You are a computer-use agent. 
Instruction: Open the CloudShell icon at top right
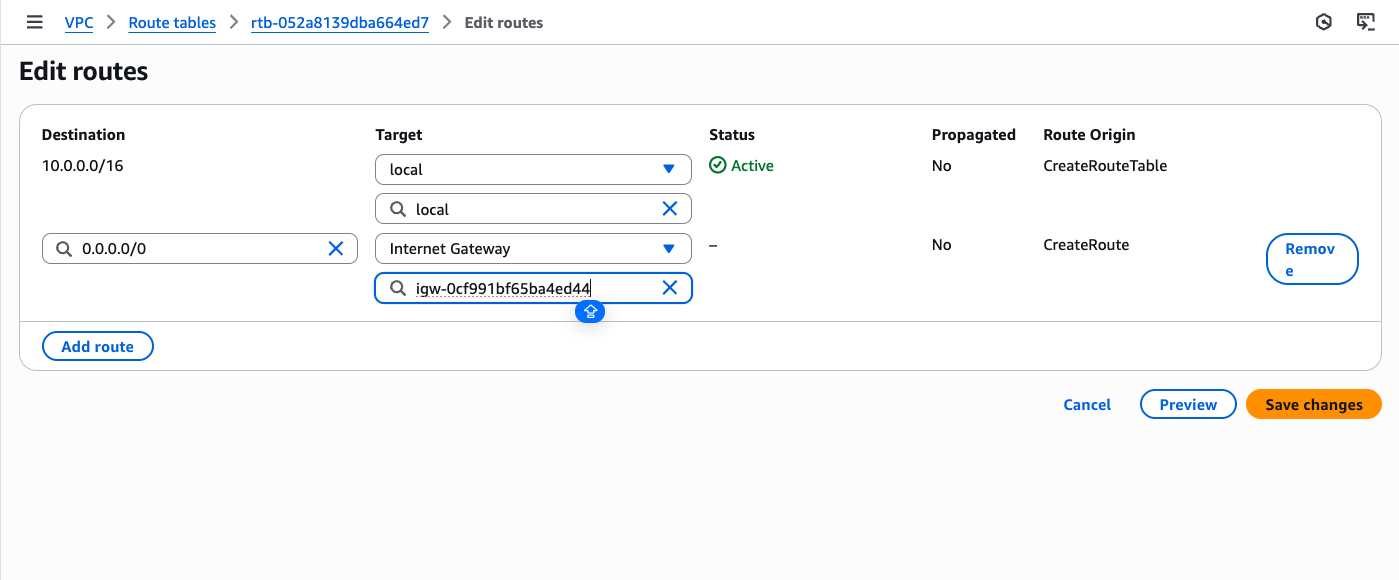[x=1366, y=22]
